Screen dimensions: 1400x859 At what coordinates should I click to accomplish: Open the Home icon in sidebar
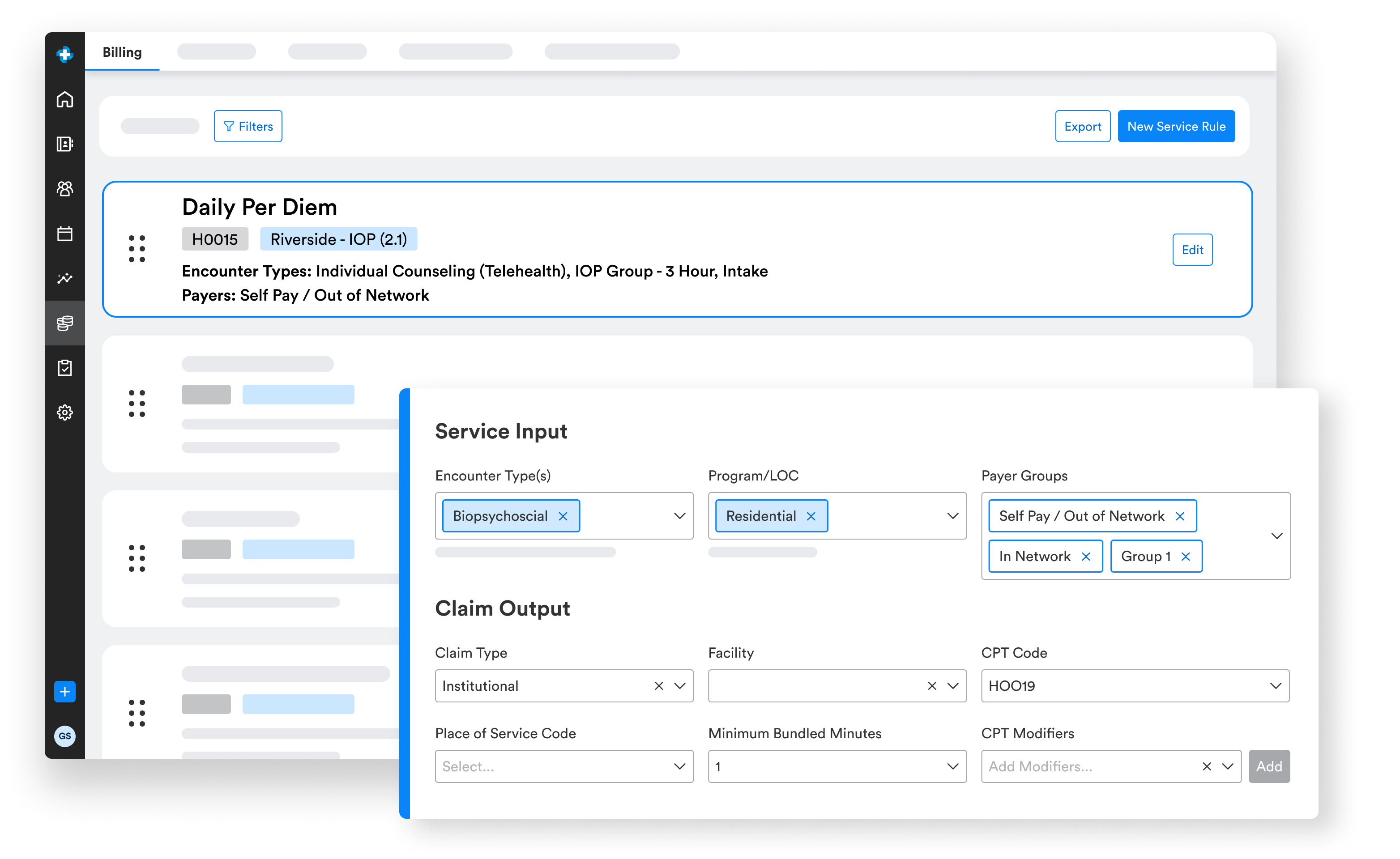click(65, 99)
